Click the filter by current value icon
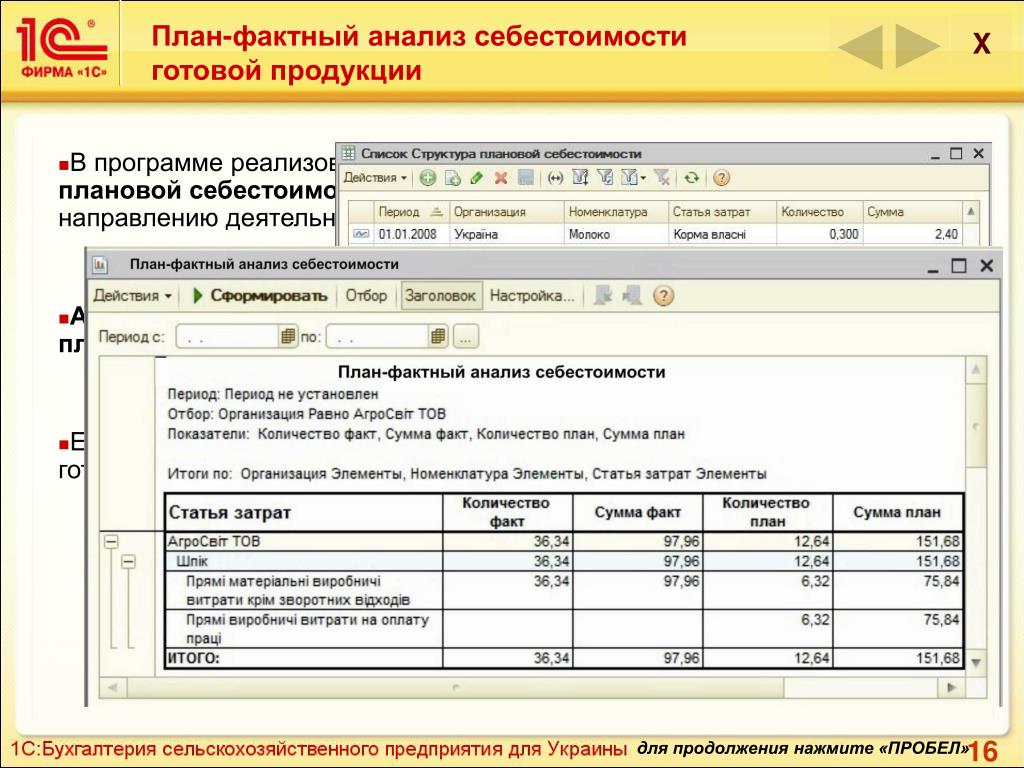Image resolution: width=1024 pixels, height=768 pixels. tap(605, 178)
